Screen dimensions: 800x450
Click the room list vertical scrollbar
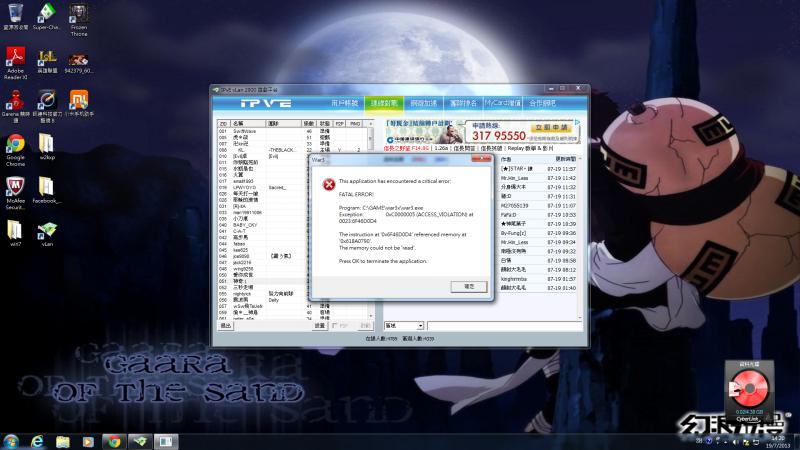(371, 219)
